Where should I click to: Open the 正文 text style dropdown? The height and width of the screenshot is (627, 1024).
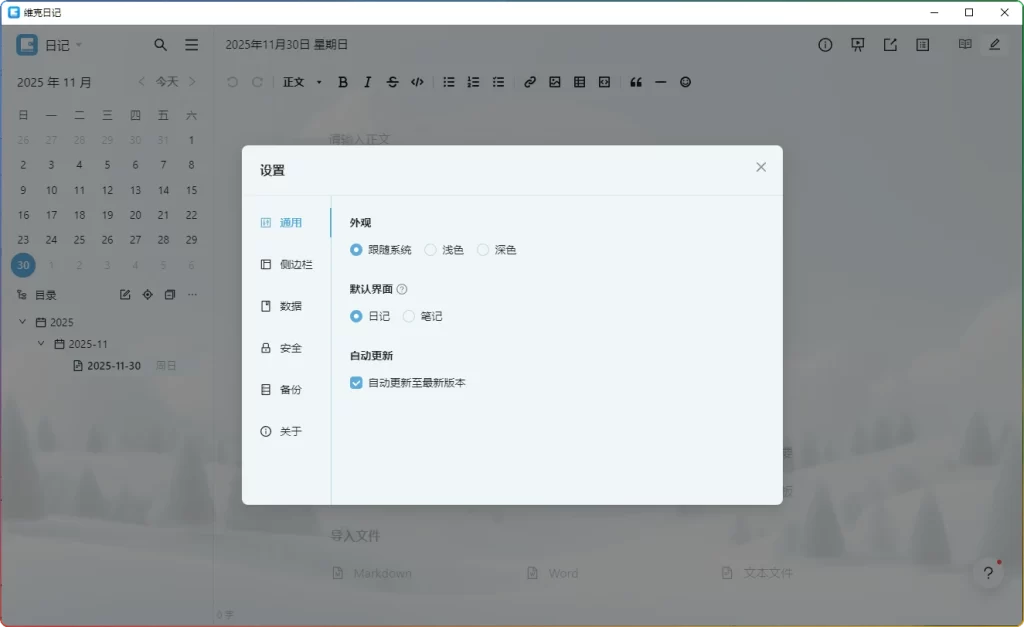pos(302,82)
